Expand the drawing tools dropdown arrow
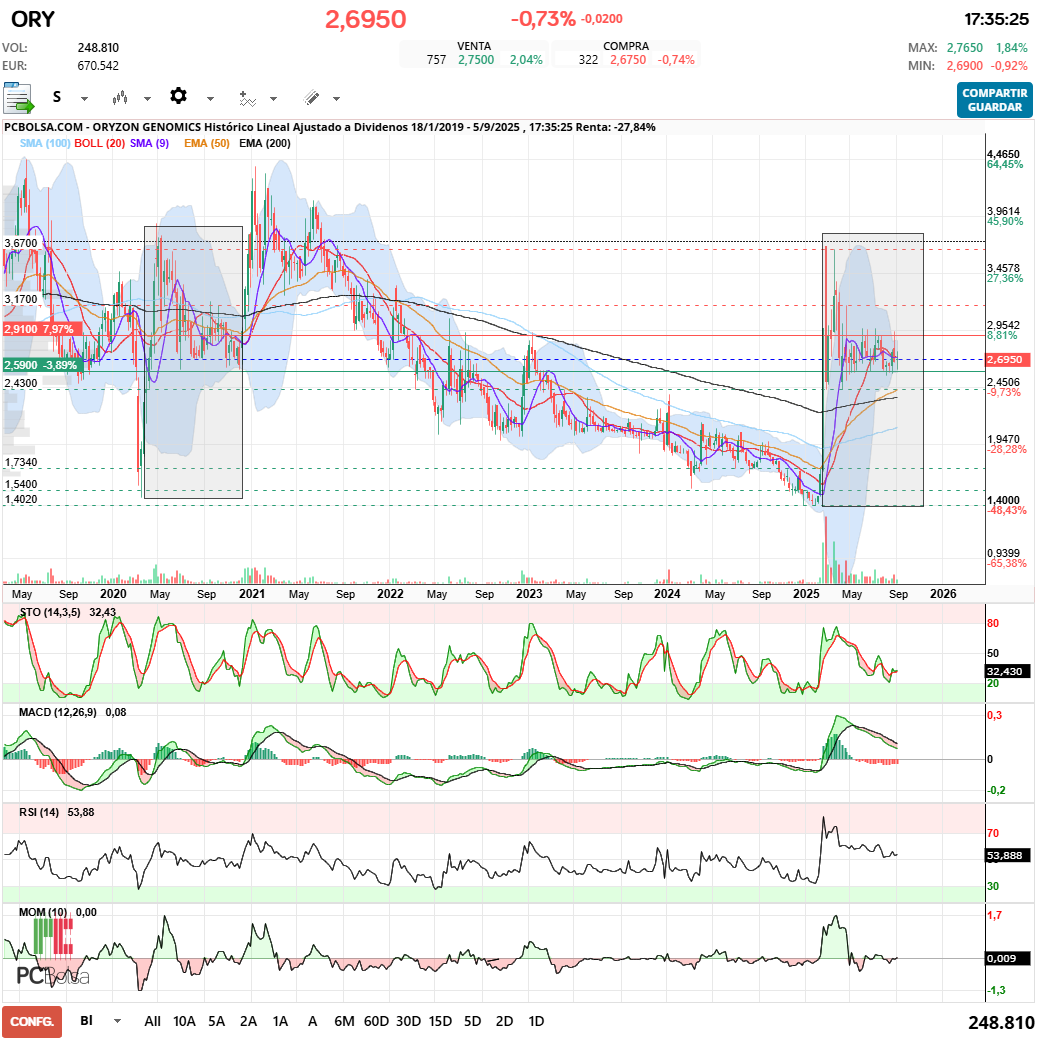1048x1043 pixels. [337, 99]
